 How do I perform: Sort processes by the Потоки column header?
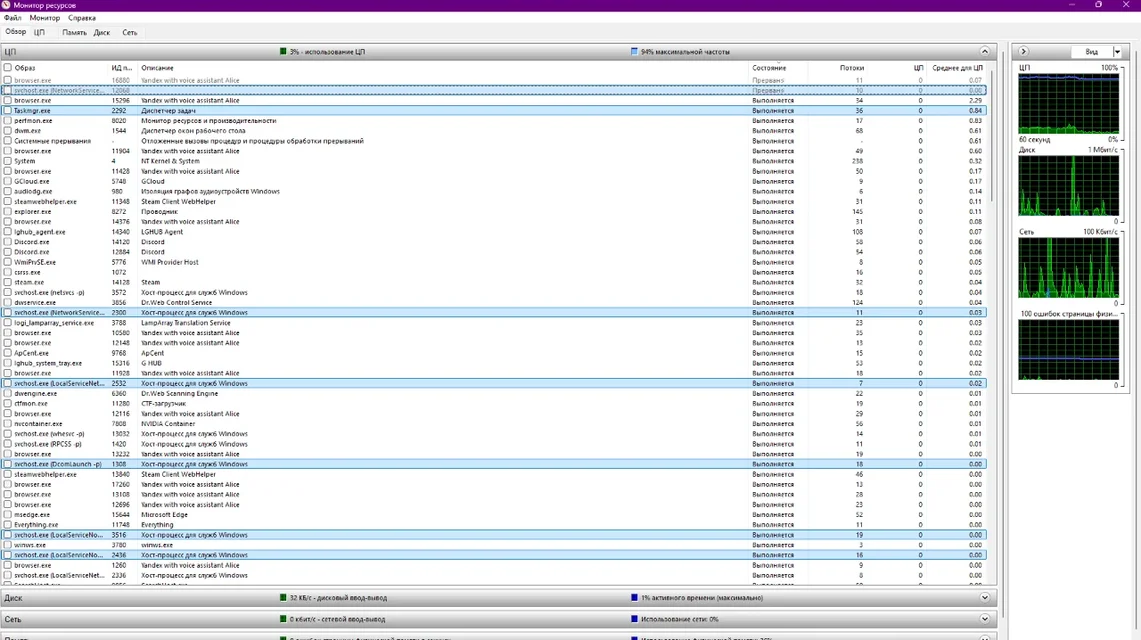tap(853, 68)
